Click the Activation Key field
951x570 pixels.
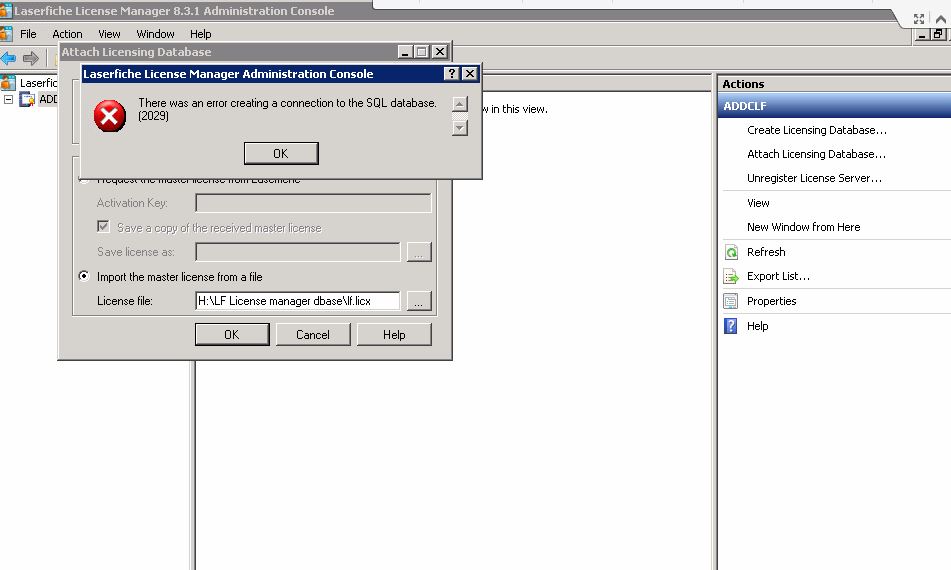(314, 203)
